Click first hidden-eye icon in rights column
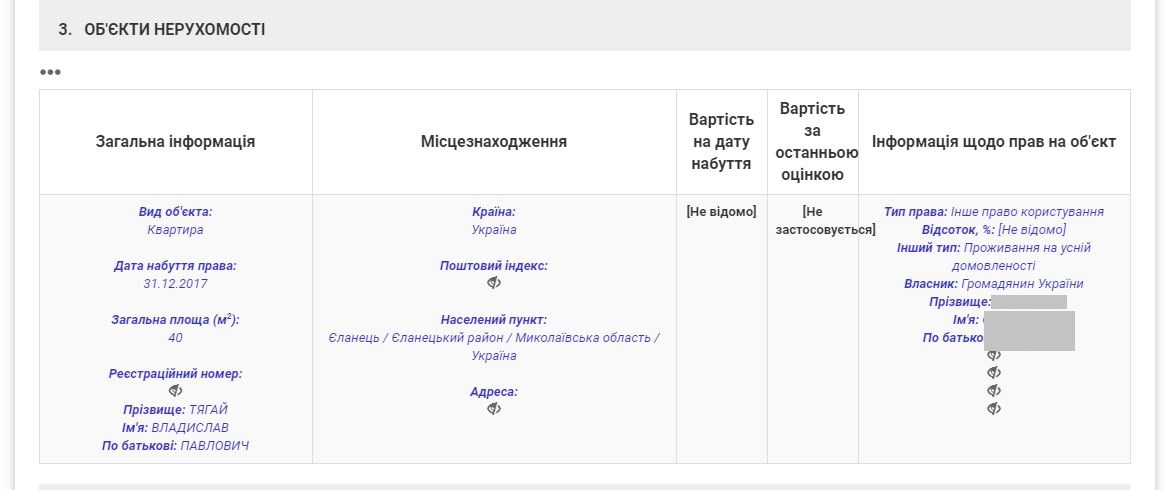Viewport: 1166px width, 490px height. (994, 355)
